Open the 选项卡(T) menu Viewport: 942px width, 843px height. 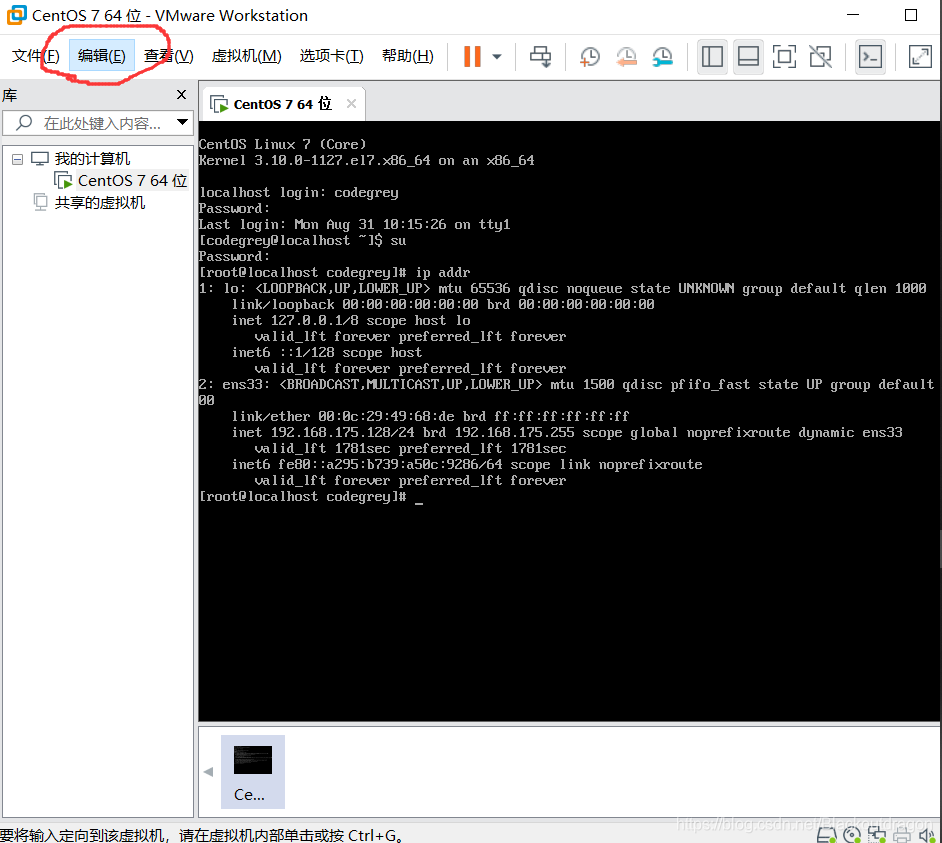point(332,56)
